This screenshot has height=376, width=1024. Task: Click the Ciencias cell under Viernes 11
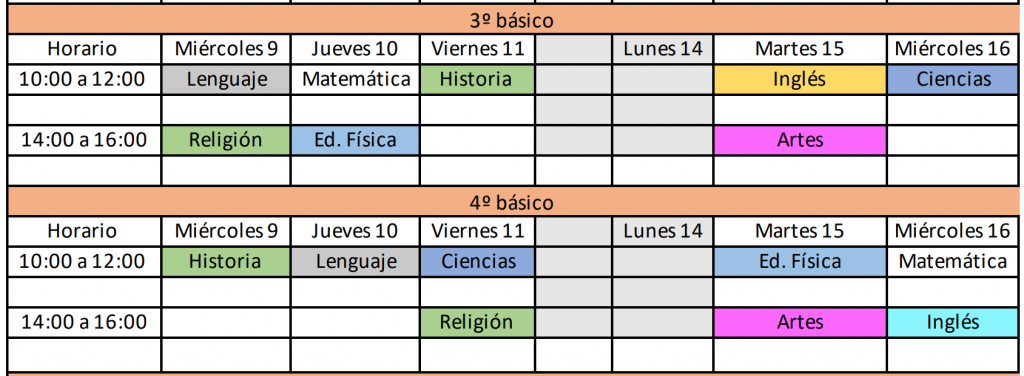477,262
